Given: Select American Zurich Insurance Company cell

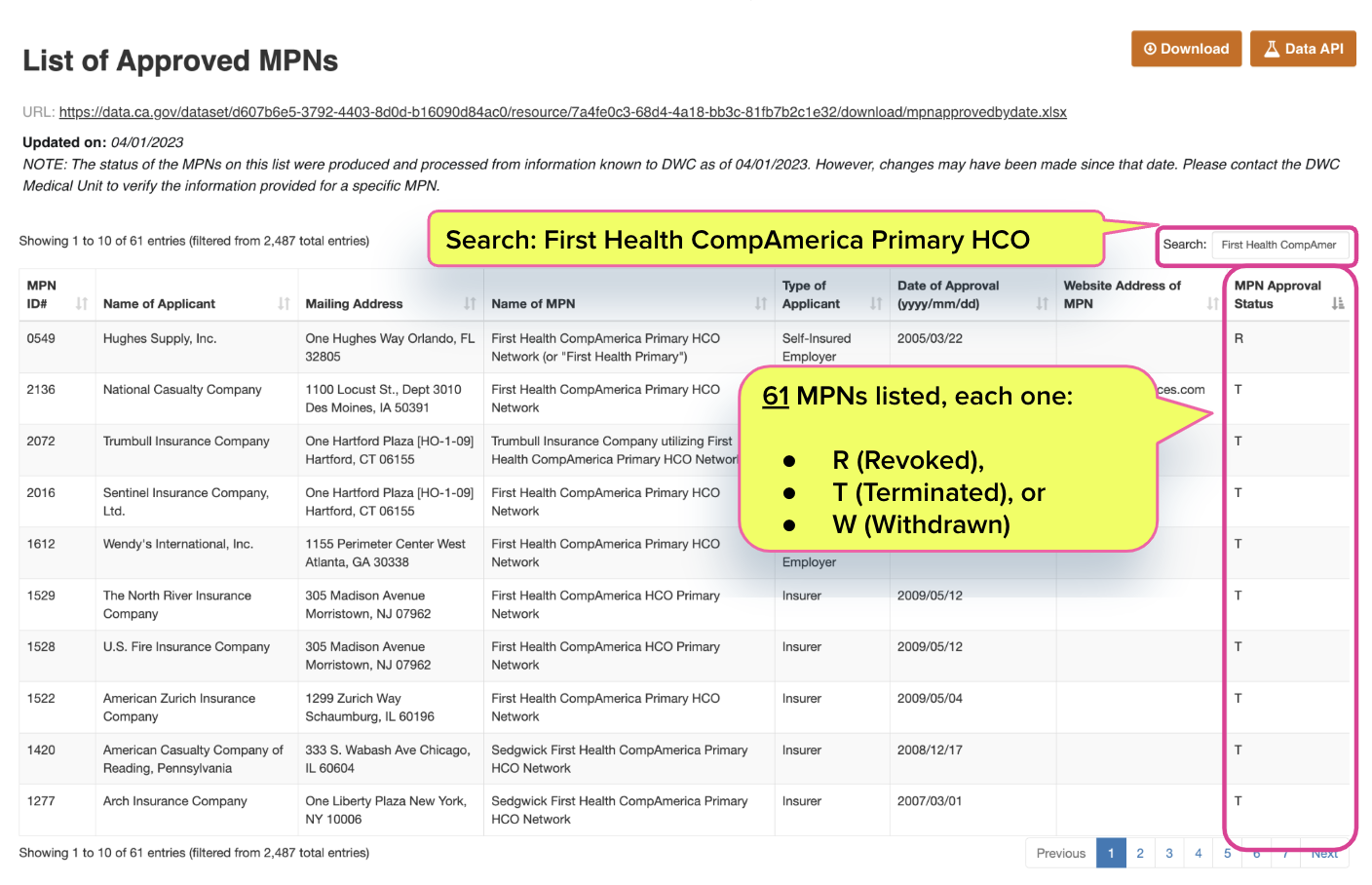Looking at the screenshot, I should [197, 708].
